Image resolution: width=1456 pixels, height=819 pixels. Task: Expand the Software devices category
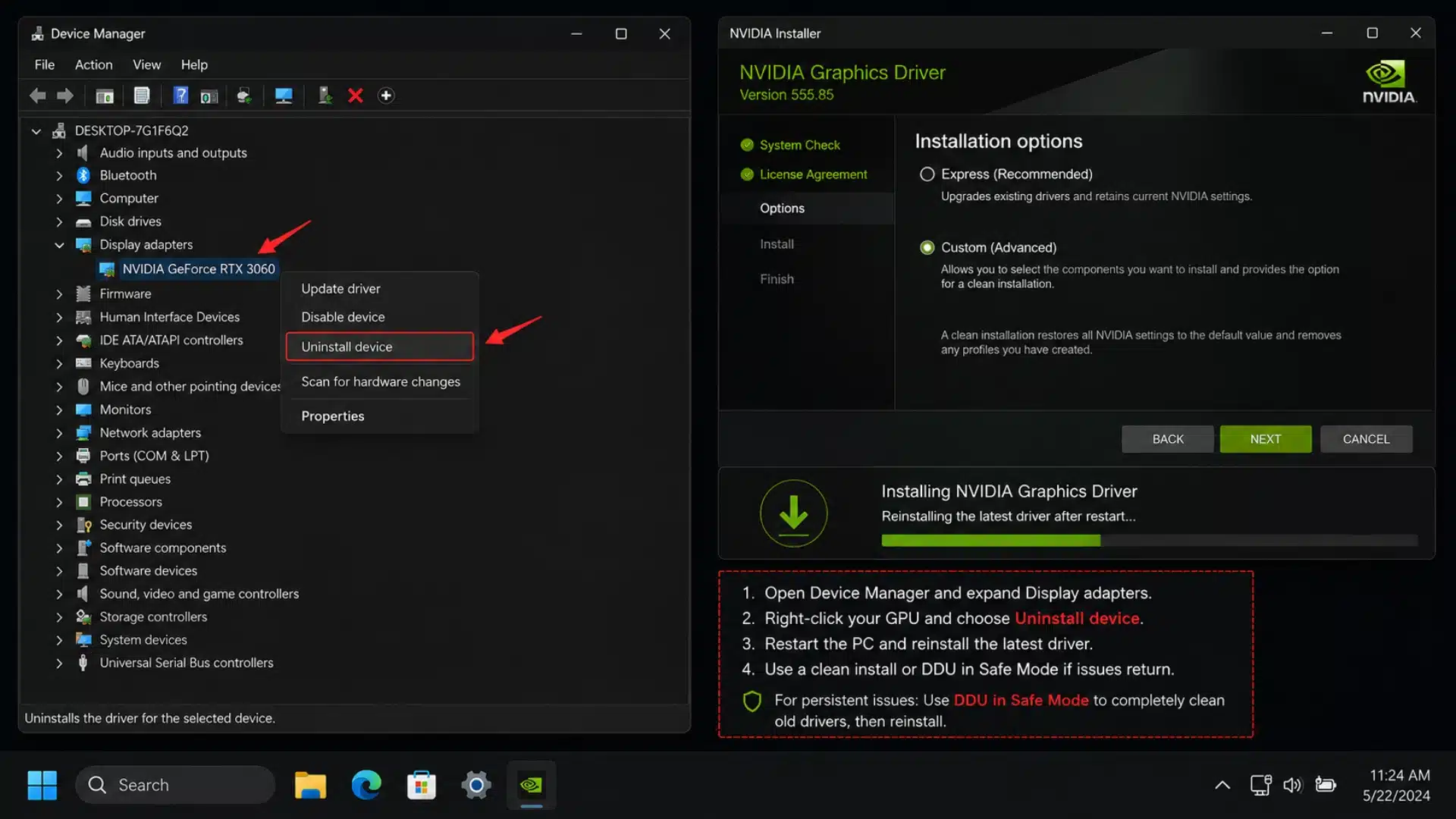click(59, 571)
